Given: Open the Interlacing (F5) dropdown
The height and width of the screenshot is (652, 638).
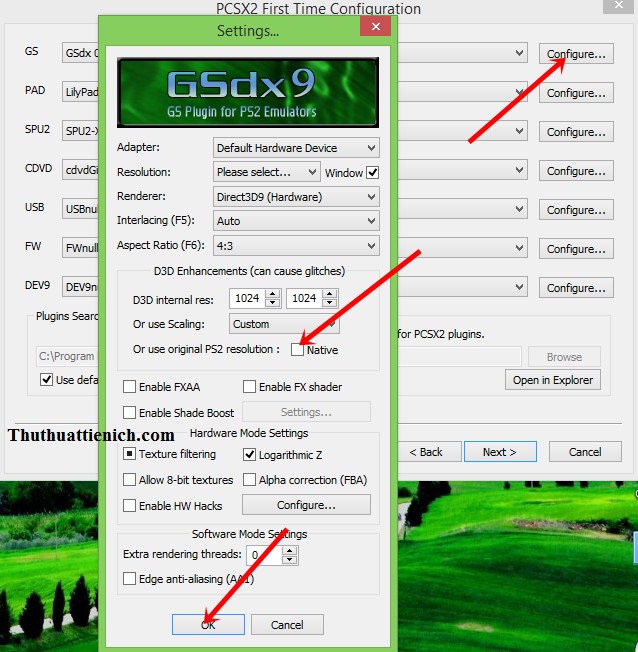Looking at the screenshot, I should (x=296, y=221).
